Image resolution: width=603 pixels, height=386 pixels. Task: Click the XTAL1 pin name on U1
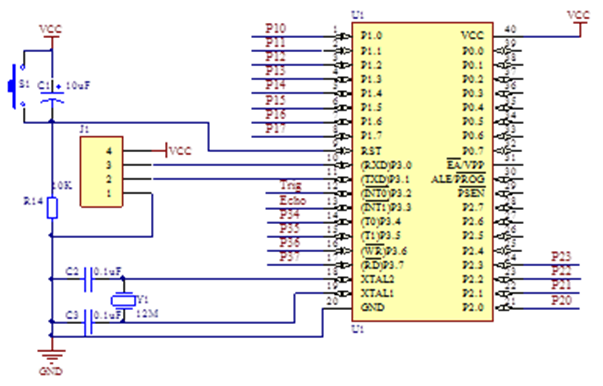click(x=377, y=293)
